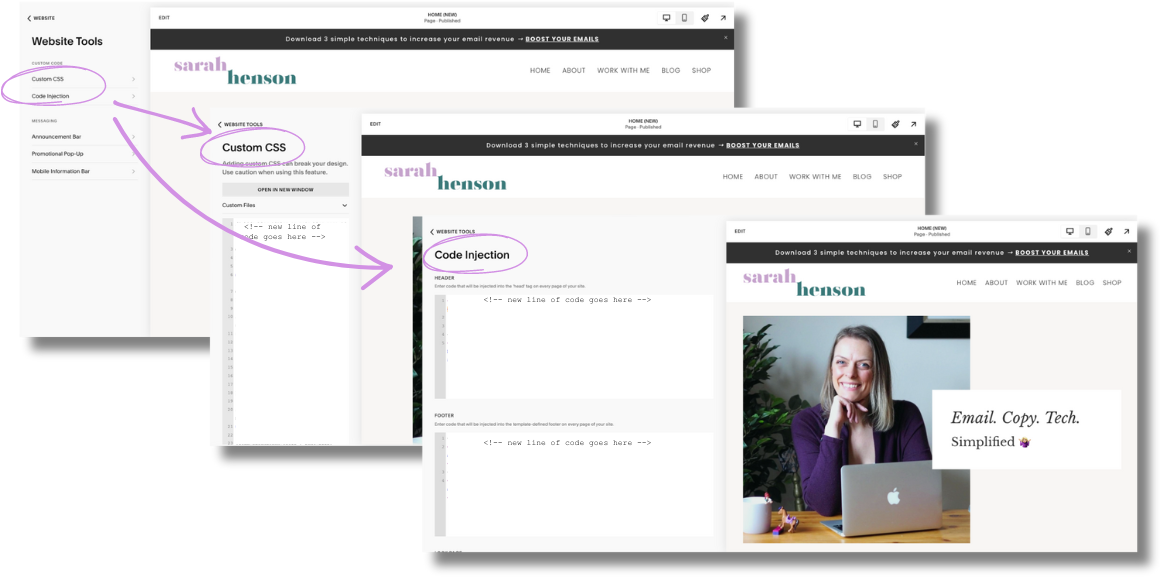This screenshot has height=580, width=1160.
Task: Open HOME nav item in Website Tools window
Action: coord(540,71)
